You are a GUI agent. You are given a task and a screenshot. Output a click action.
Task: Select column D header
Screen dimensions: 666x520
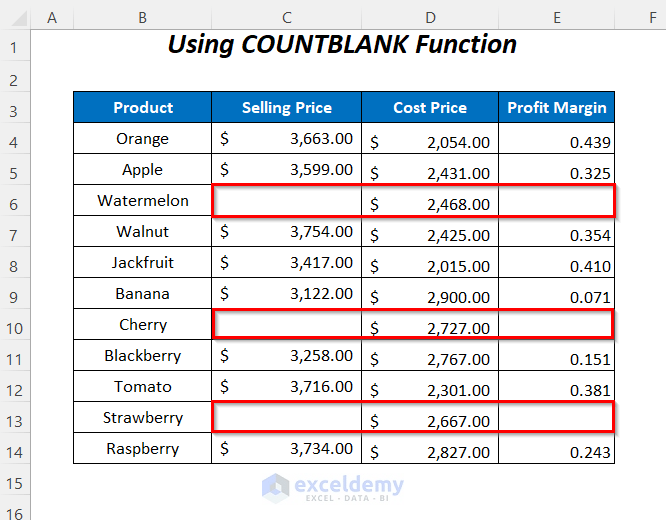pos(430,18)
